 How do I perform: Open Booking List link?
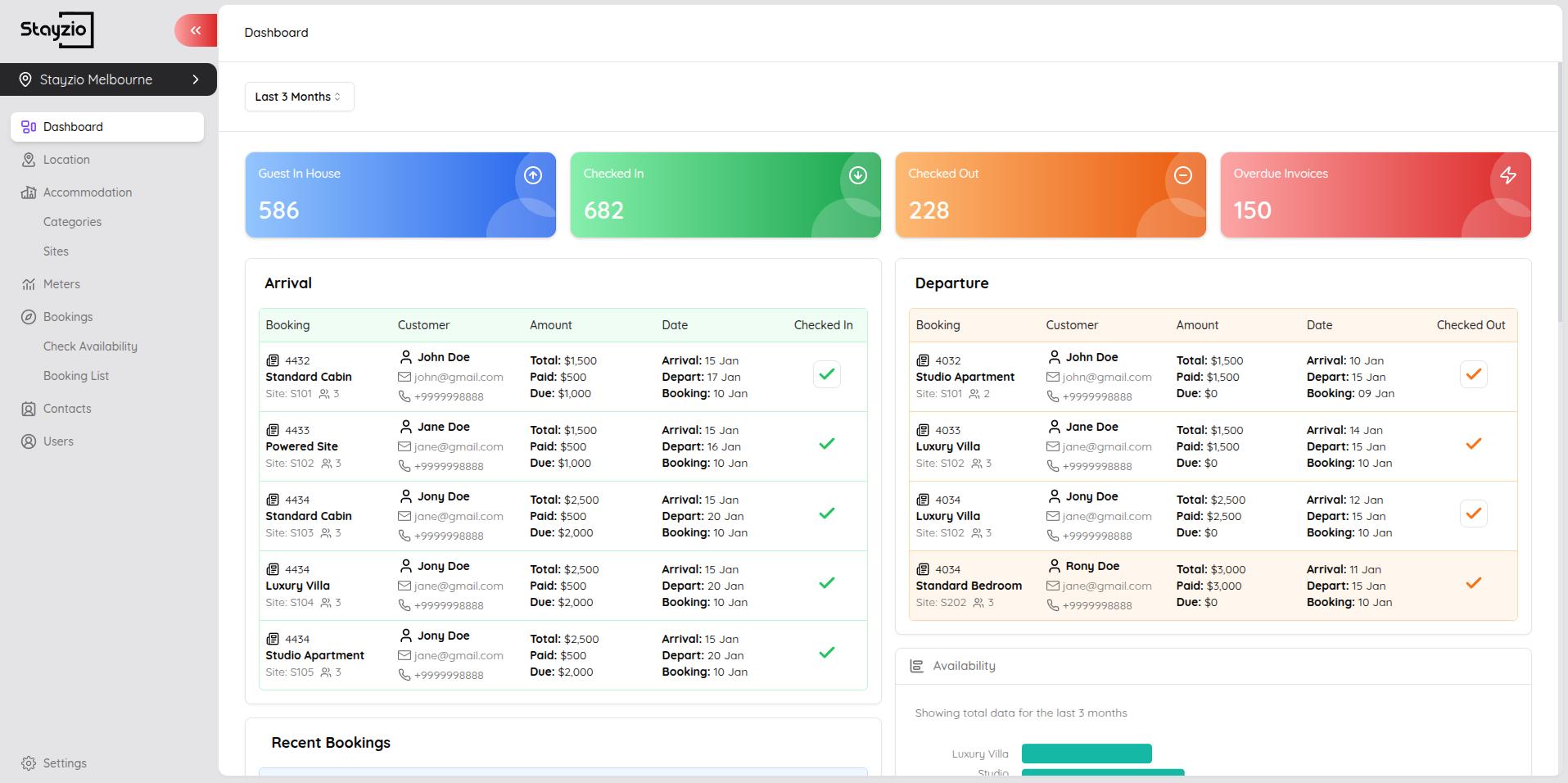pyautogui.click(x=76, y=376)
